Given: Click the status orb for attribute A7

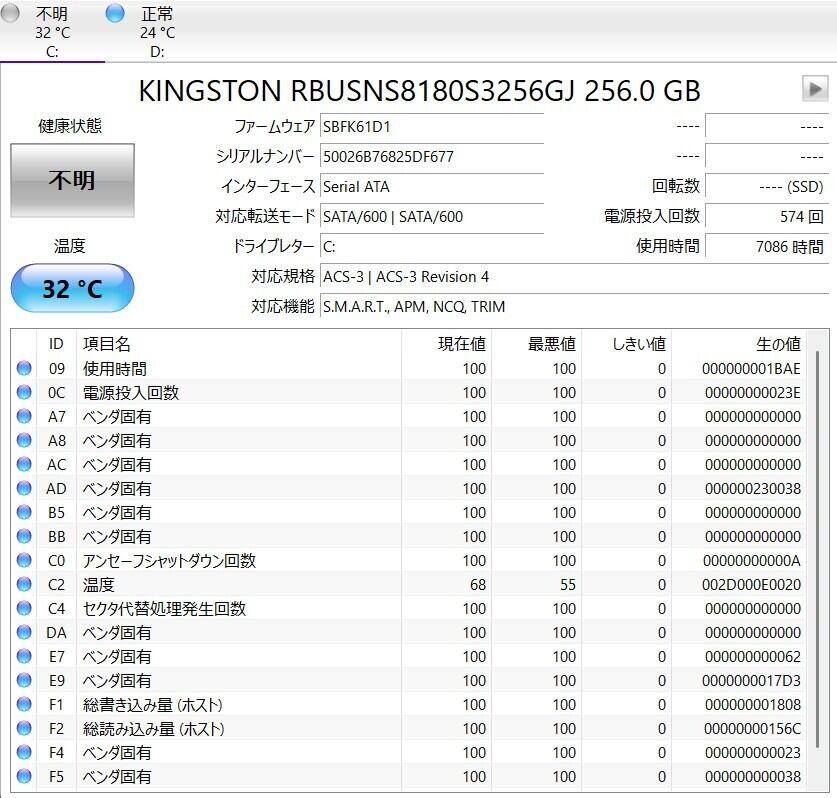Looking at the screenshot, I should 24,416.
